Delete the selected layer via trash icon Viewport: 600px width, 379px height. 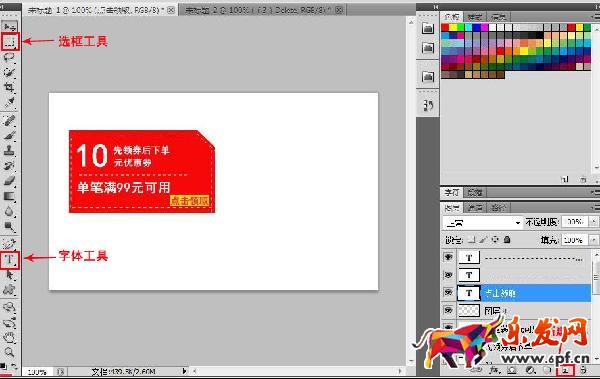point(583,370)
